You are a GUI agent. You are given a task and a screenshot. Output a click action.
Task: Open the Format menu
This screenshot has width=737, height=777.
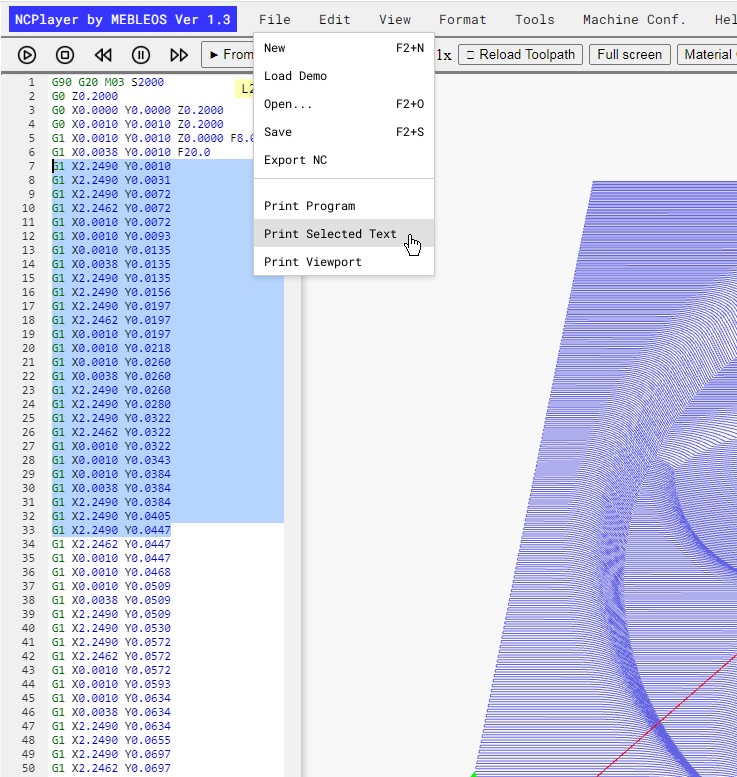(462, 20)
